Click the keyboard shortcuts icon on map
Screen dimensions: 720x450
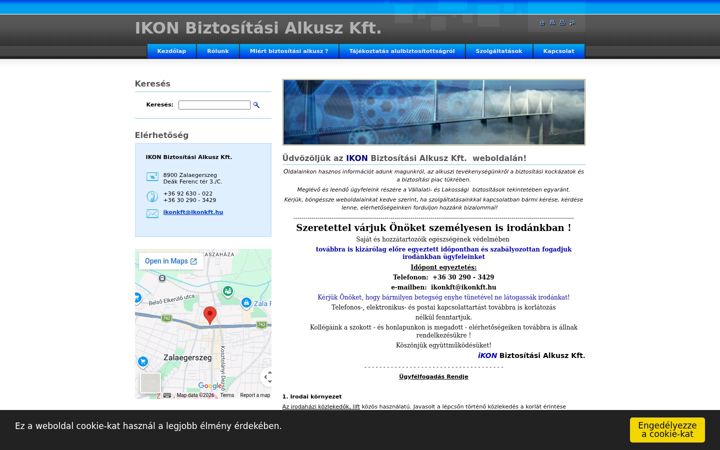[x=167, y=395]
